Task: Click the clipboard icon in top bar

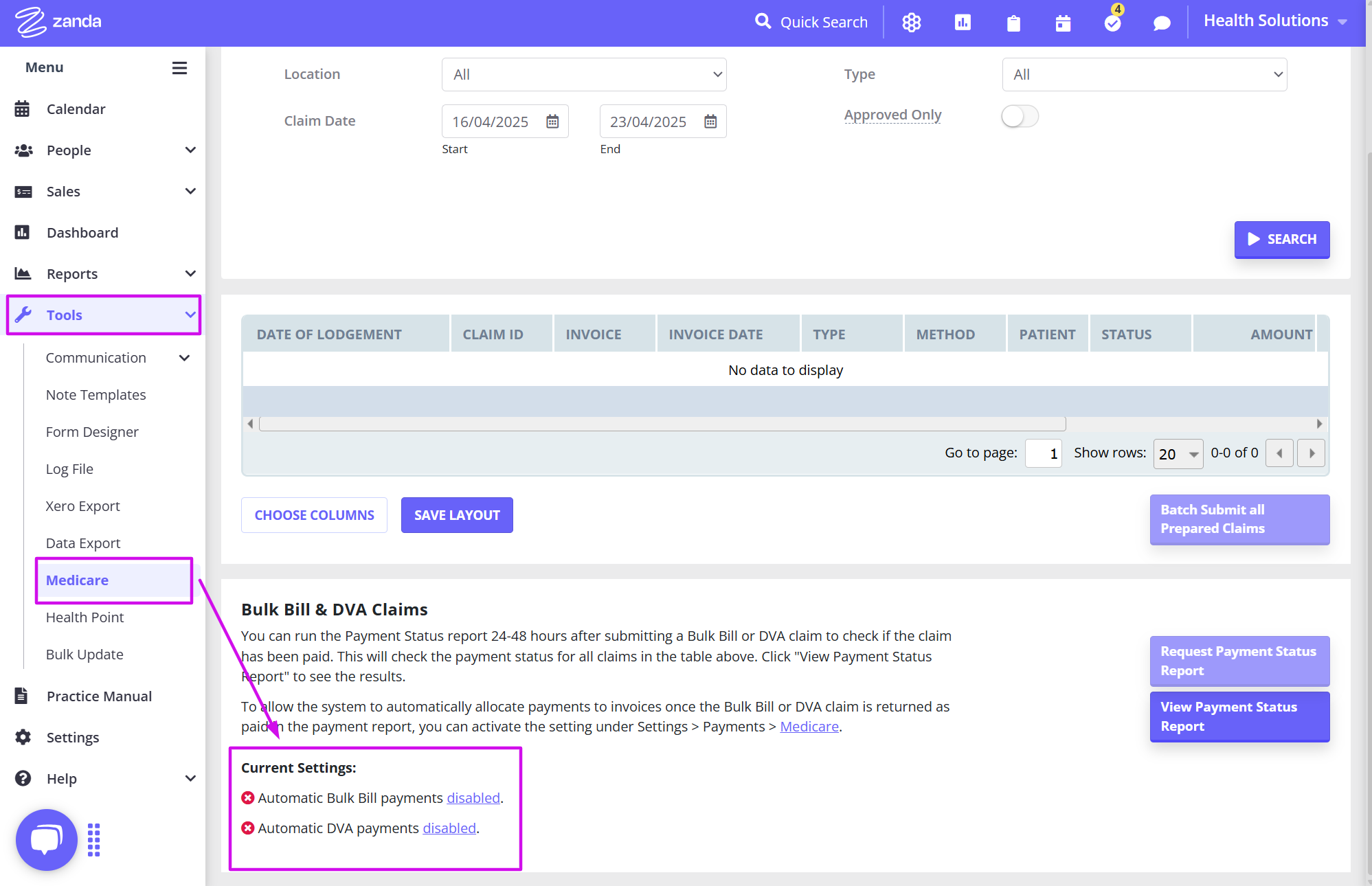Action: point(1013,23)
